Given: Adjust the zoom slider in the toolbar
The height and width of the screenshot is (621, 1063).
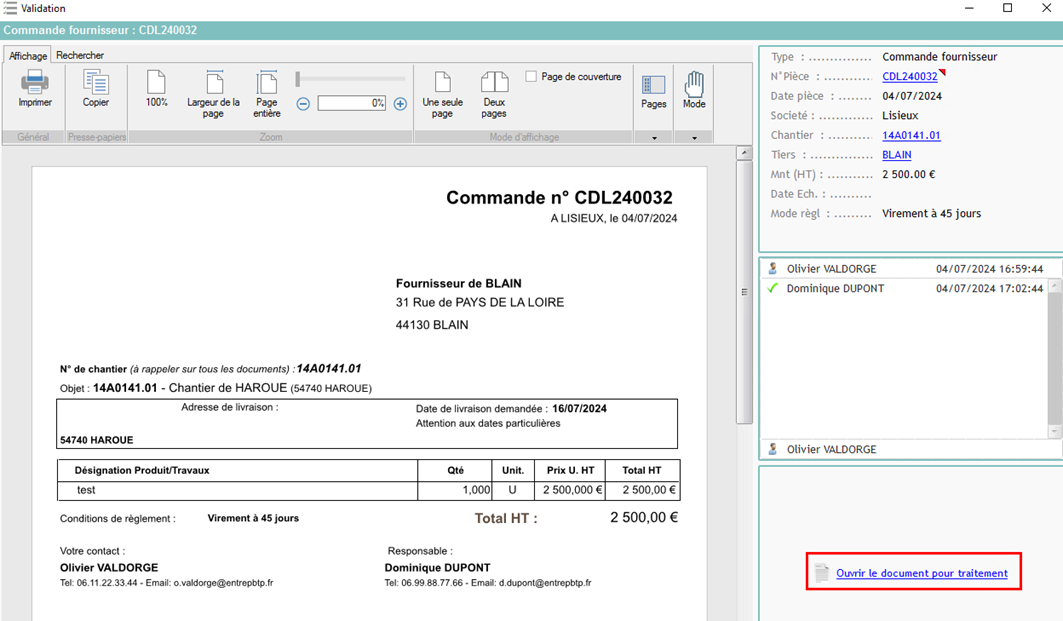Looking at the screenshot, I should click(x=350, y=76).
